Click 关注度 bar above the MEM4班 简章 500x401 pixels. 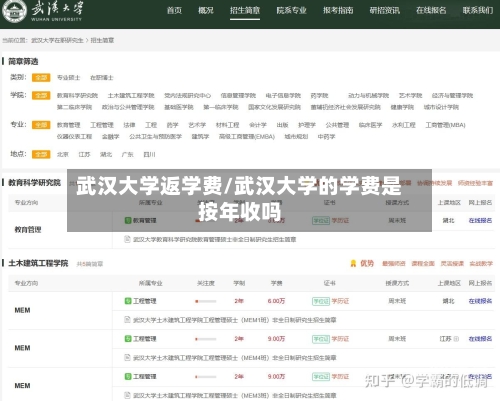206,339
